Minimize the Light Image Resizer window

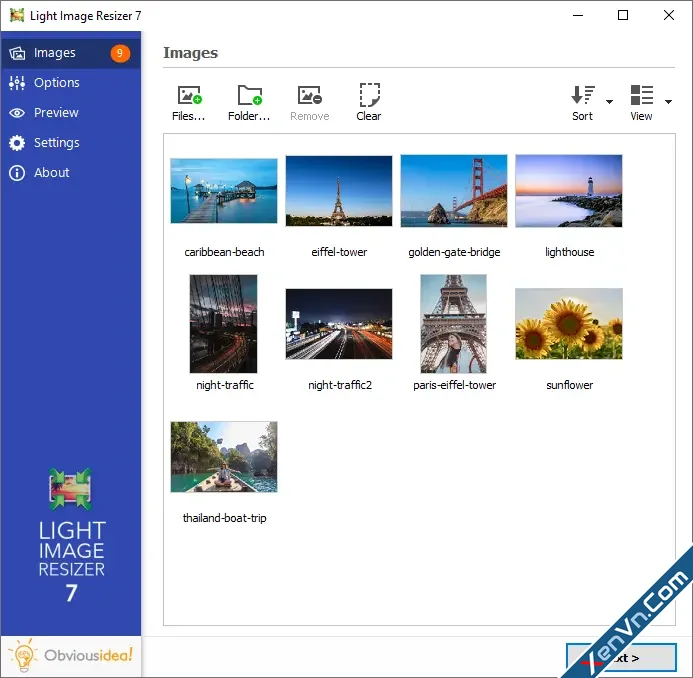578,15
